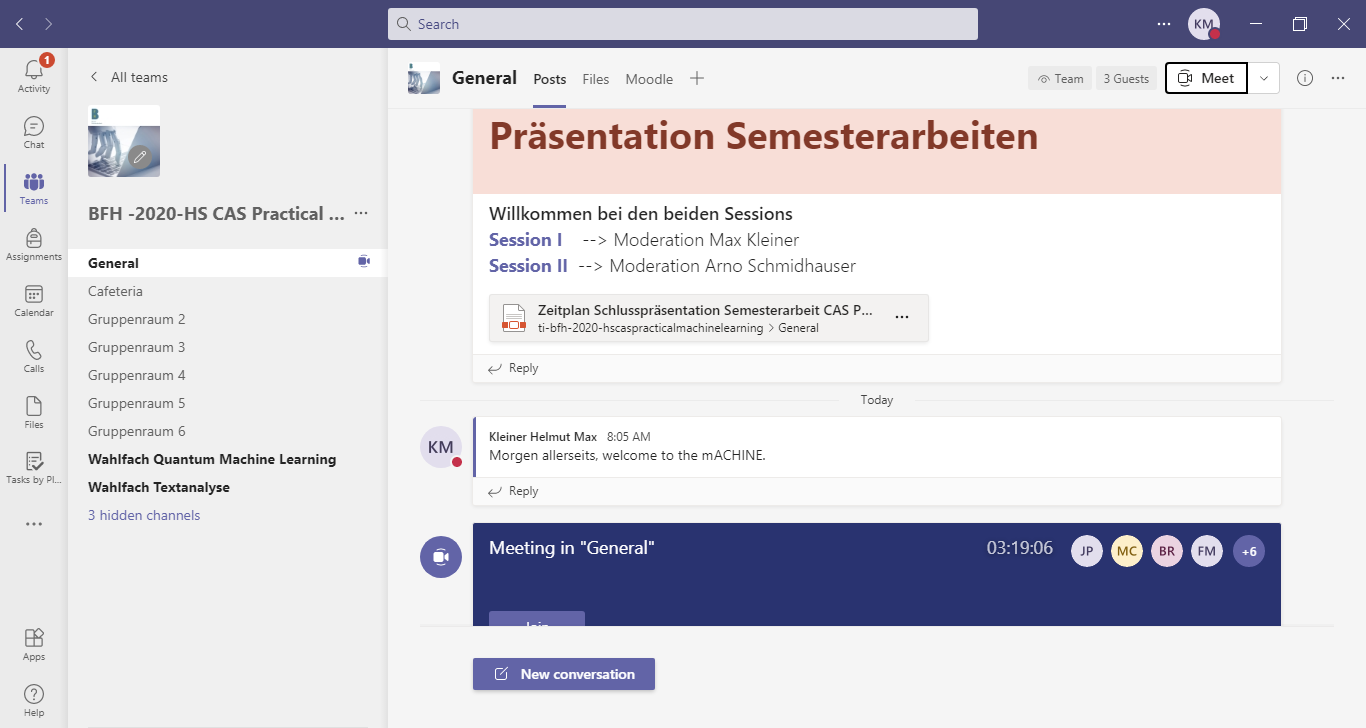The height and width of the screenshot is (728, 1366).
Task: Edit the team picture thumbnail
Action: (141, 157)
